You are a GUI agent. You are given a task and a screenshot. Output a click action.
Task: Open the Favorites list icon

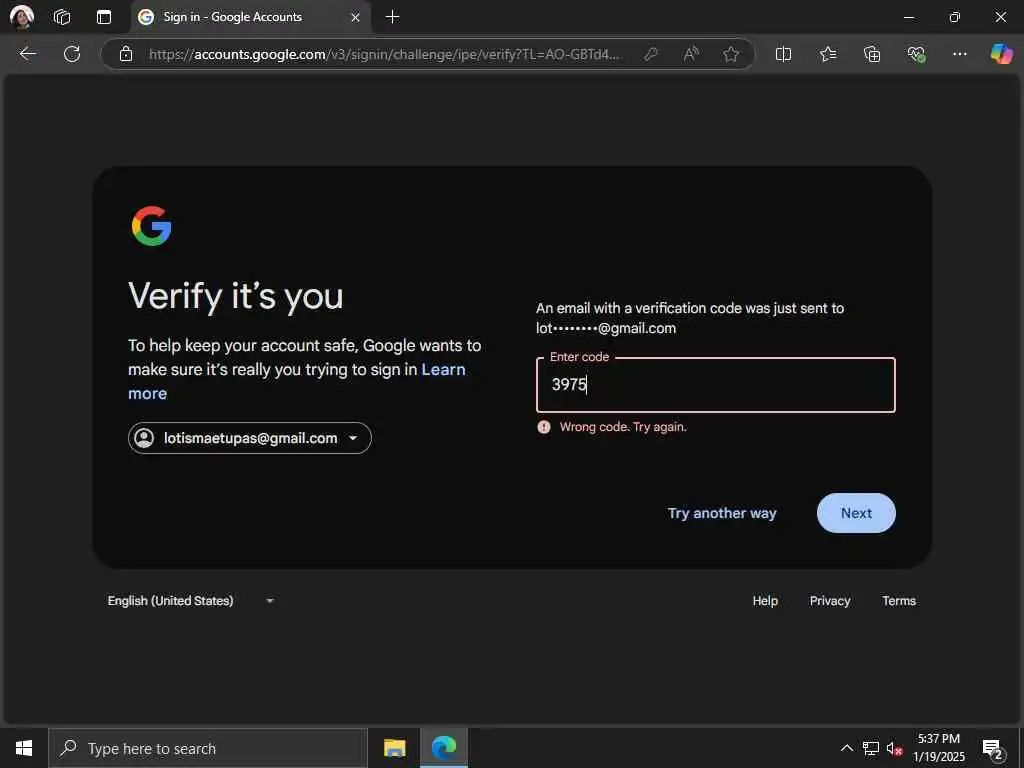[x=827, y=54]
